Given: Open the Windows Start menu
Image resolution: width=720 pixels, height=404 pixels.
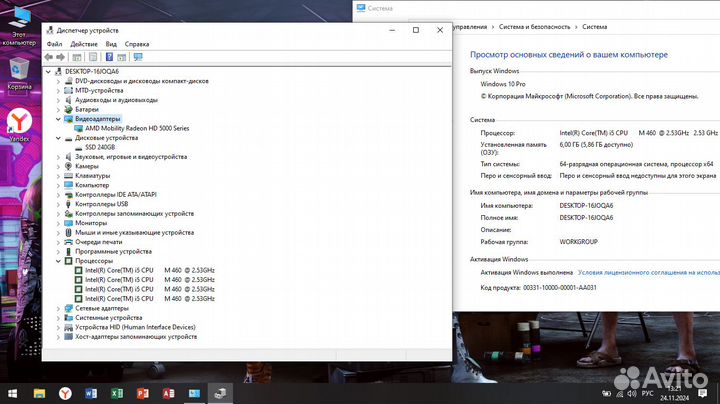Looking at the screenshot, I should (x=12, y=393).
